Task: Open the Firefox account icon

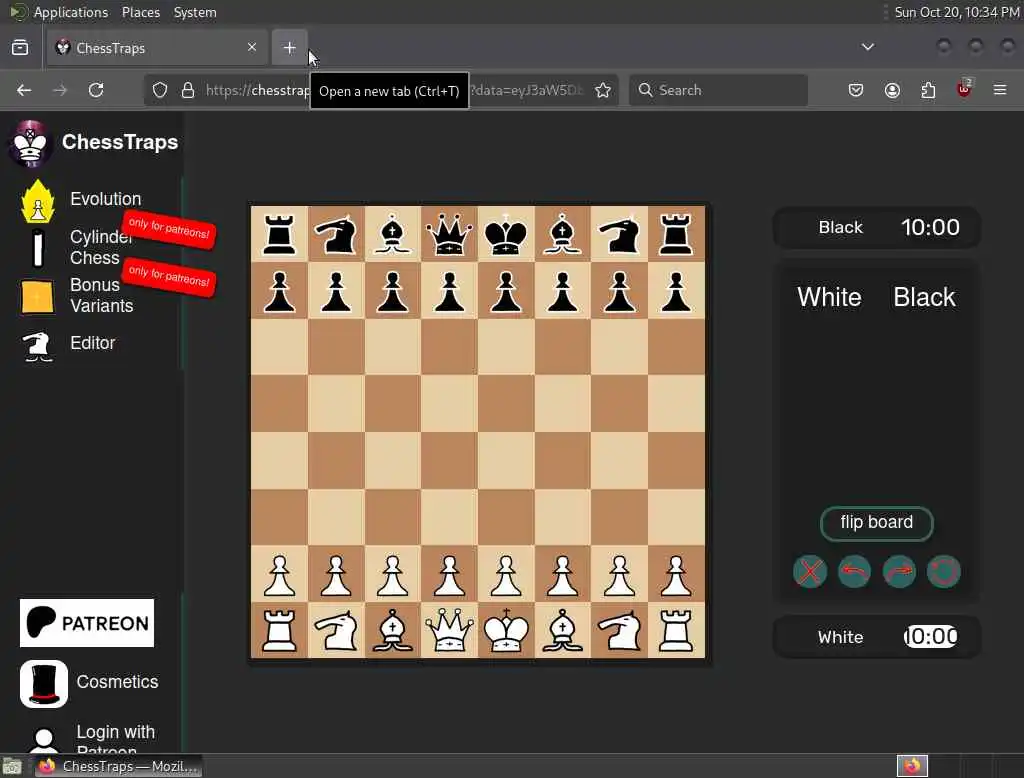Action: [892, 90]
